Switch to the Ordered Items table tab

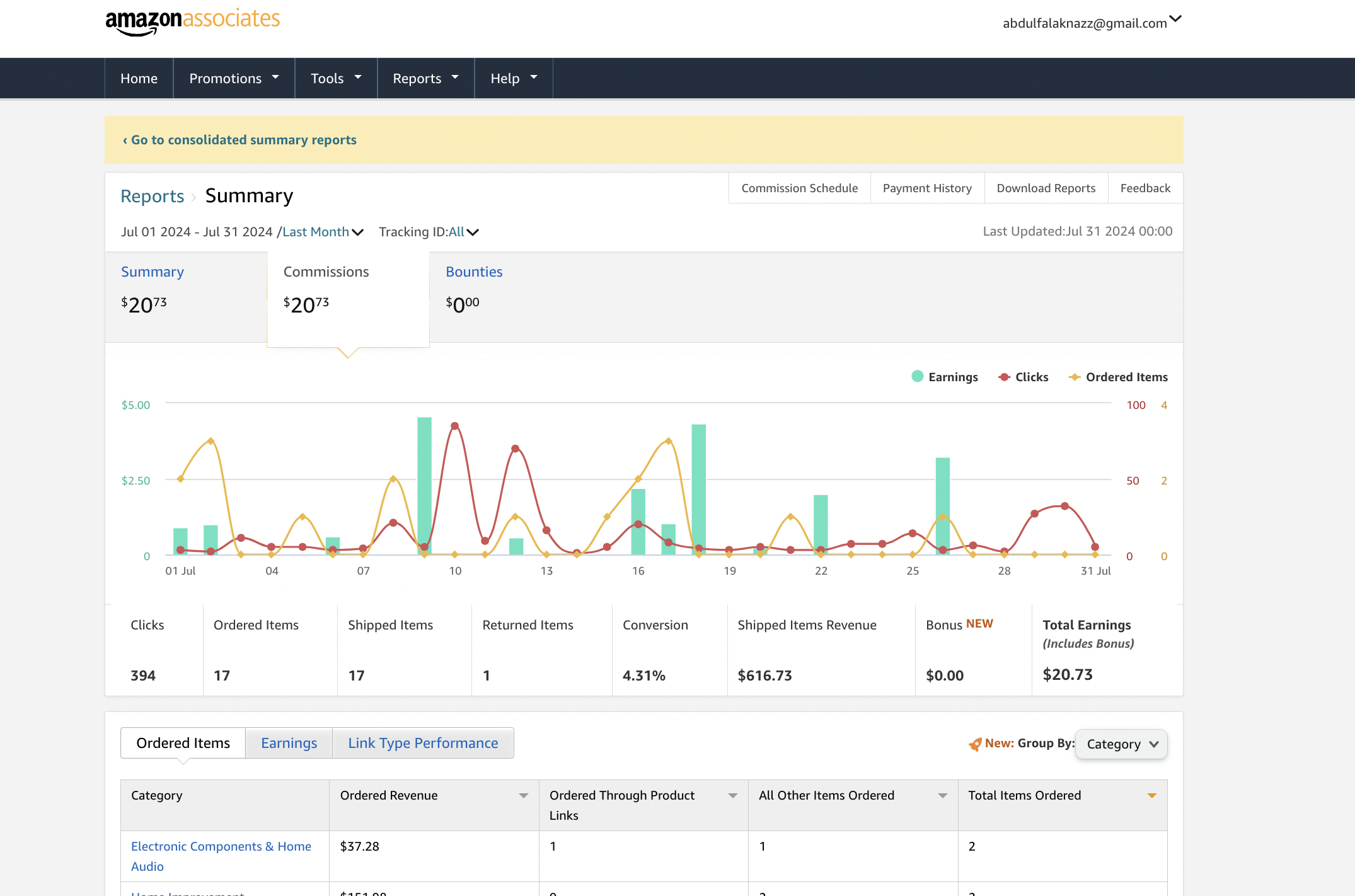coord(183,743)
